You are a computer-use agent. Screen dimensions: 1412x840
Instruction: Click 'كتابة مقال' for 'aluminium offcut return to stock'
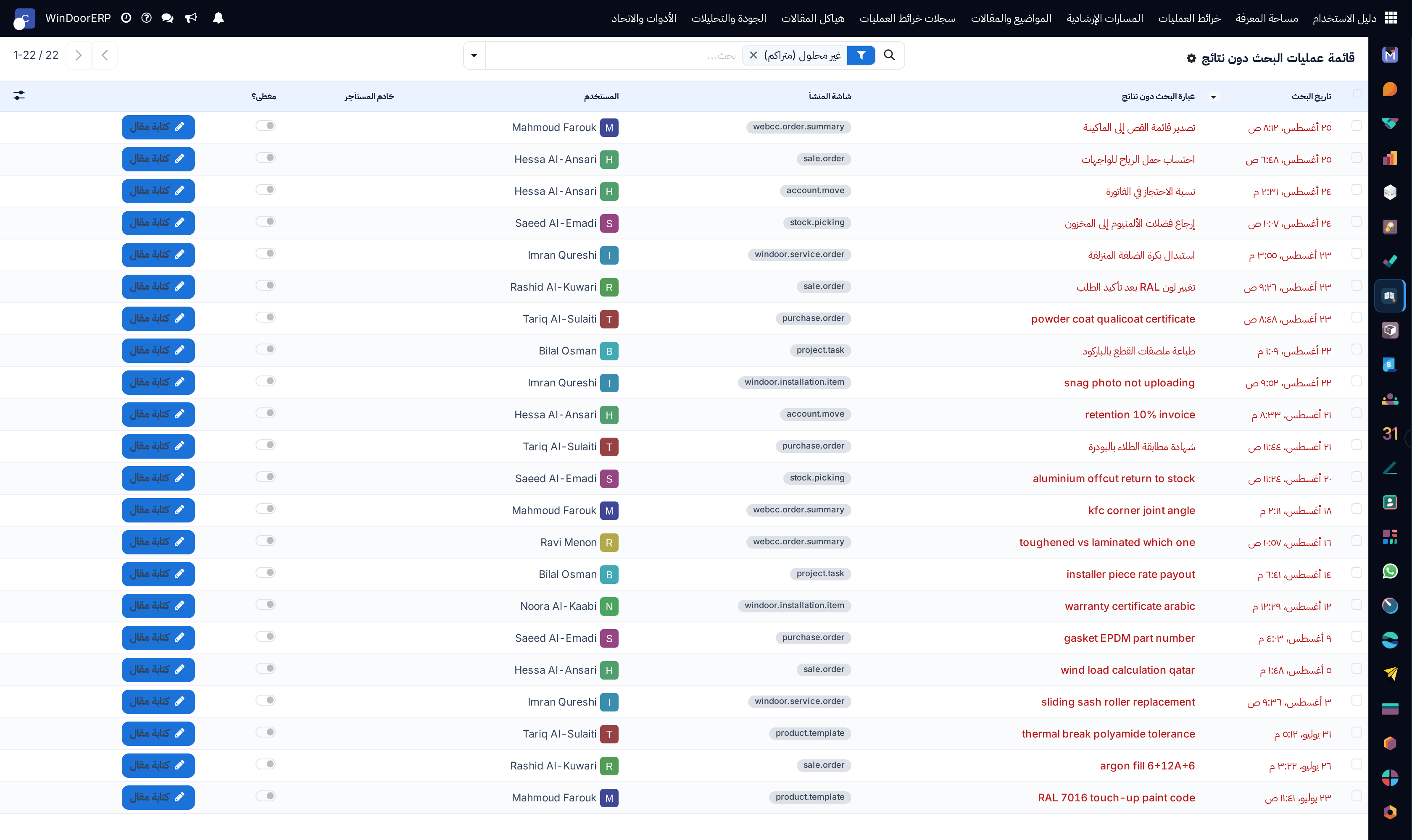coord(158,478)
